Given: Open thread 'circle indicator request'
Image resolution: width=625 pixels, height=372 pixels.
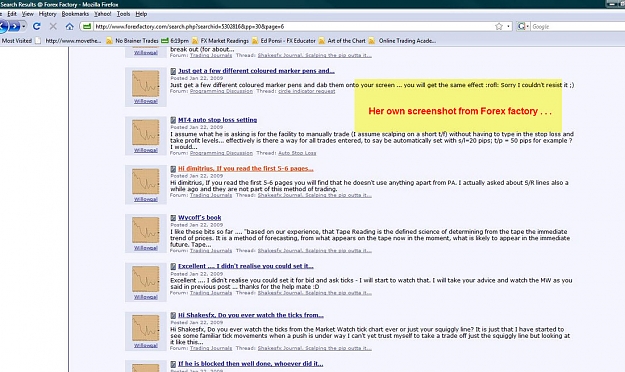Looking at the screenshot, I should click(307, 91).
